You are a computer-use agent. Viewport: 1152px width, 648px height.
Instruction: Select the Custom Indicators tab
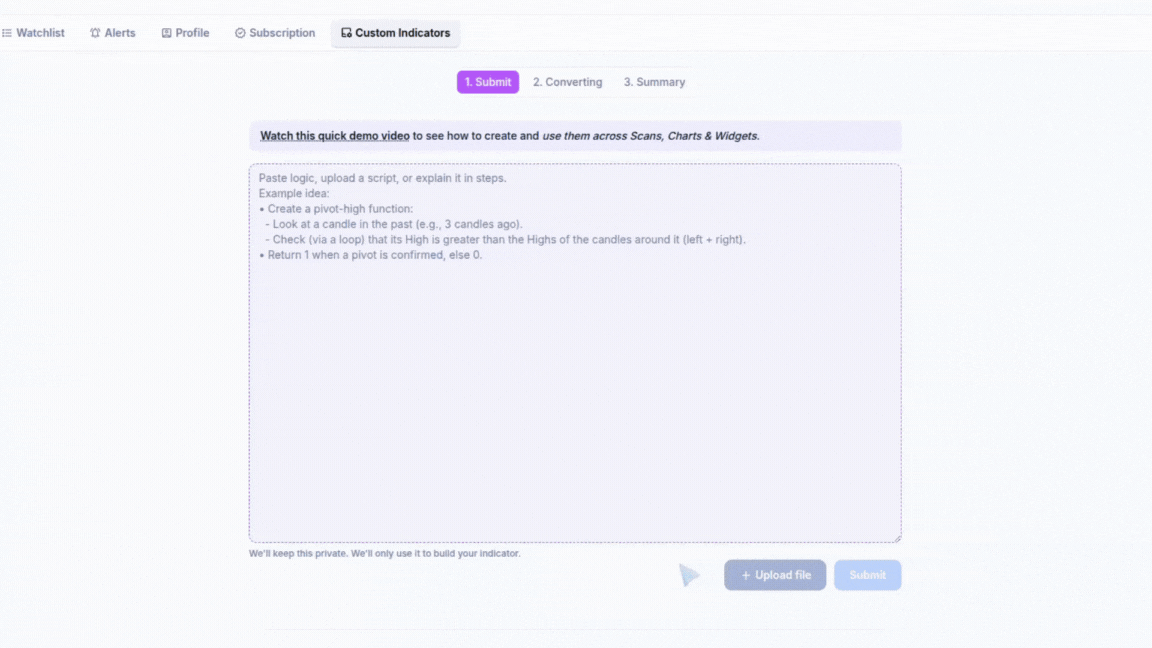[402, 33]
